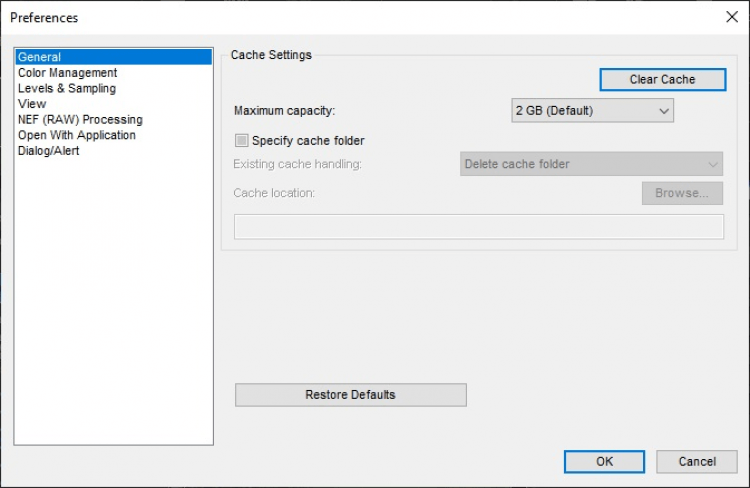Go to the View preferences section
750x488 pixels.
pos(32,104)
